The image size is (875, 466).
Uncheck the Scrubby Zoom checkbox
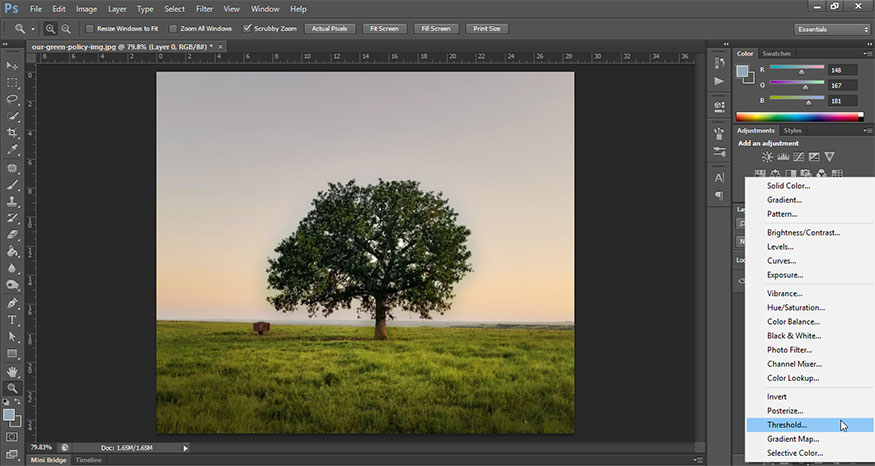pos(248,29)
